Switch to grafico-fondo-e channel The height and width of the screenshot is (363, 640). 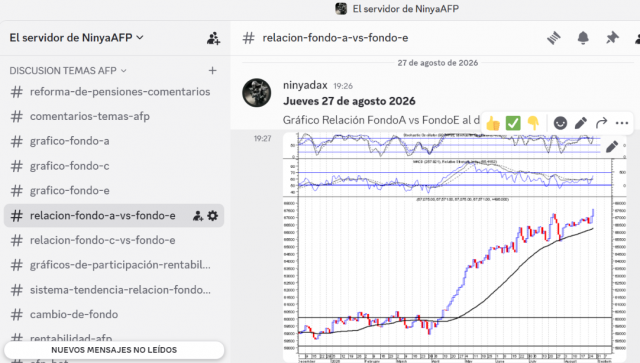[x=114, y=191]
